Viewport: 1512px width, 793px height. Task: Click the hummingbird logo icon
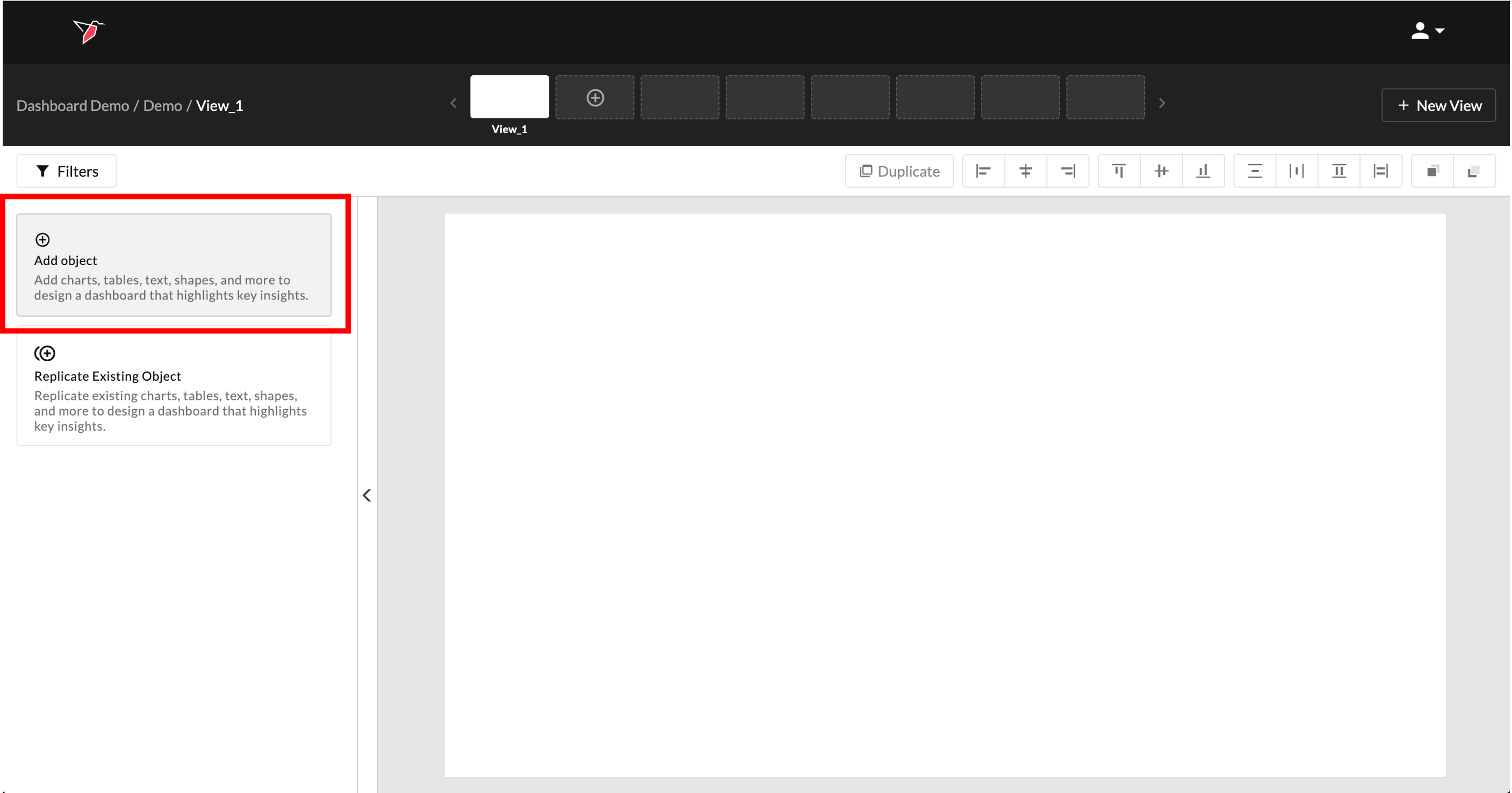pyautogui.click(x=89, y=31)
